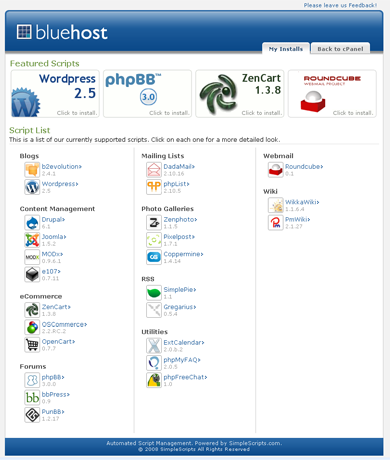Click the Joomla icon
Viewport: 390px width, 460px height.
pyautogui.click(x=32, y=240)
